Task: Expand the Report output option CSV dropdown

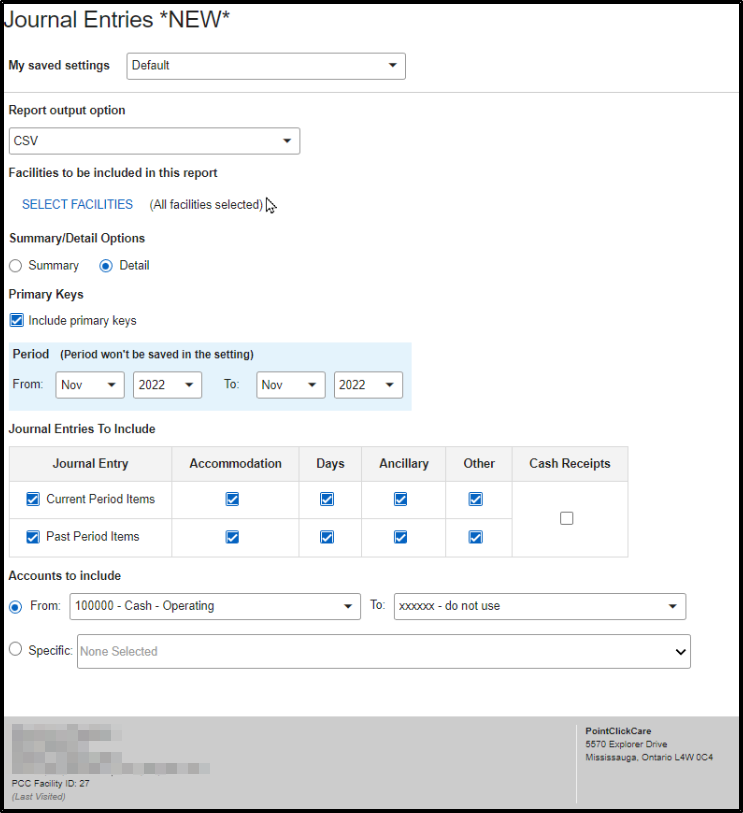Action: 154,141
